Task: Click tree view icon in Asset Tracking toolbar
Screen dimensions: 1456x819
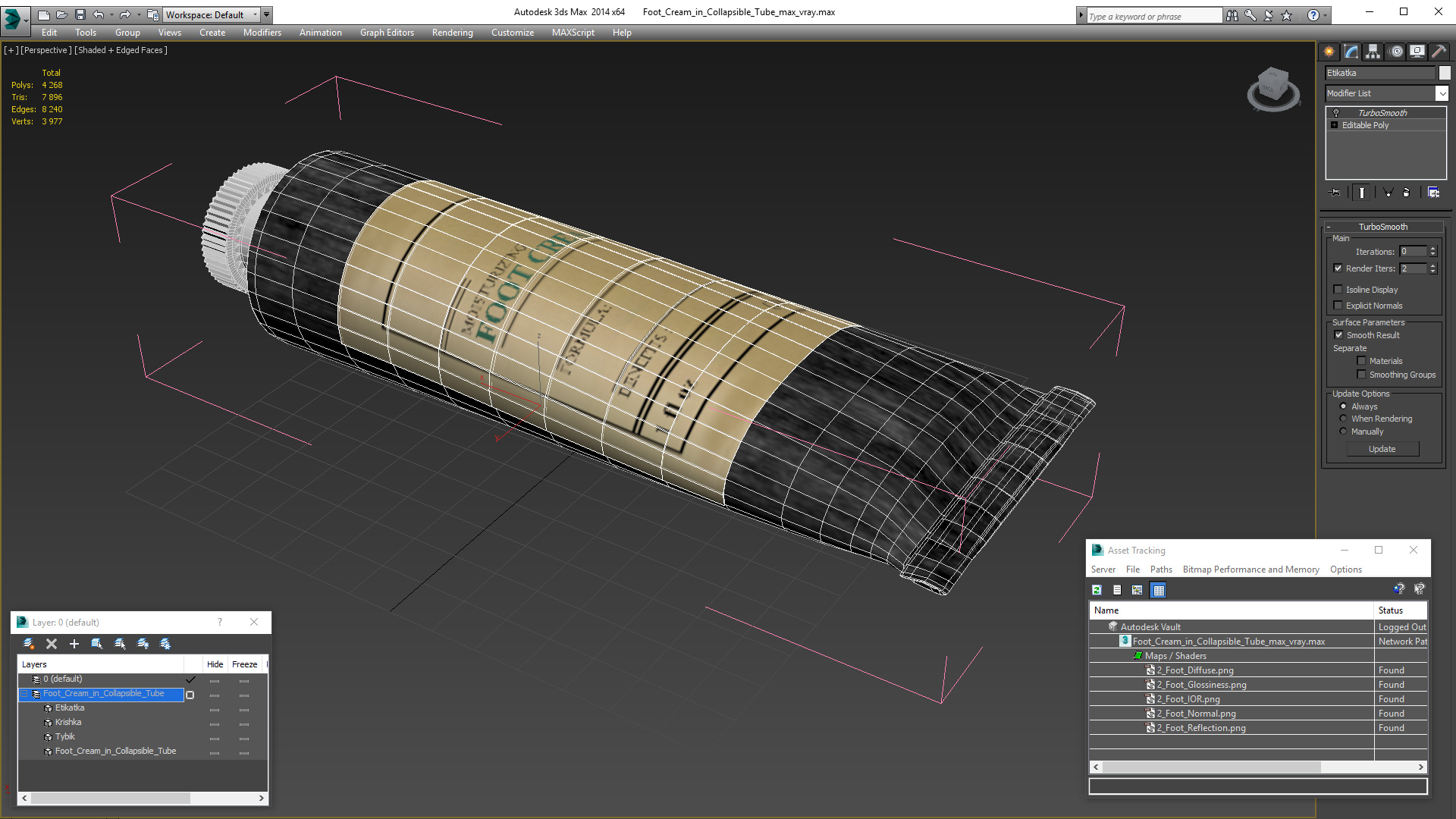Action: tap(1137, 590)
